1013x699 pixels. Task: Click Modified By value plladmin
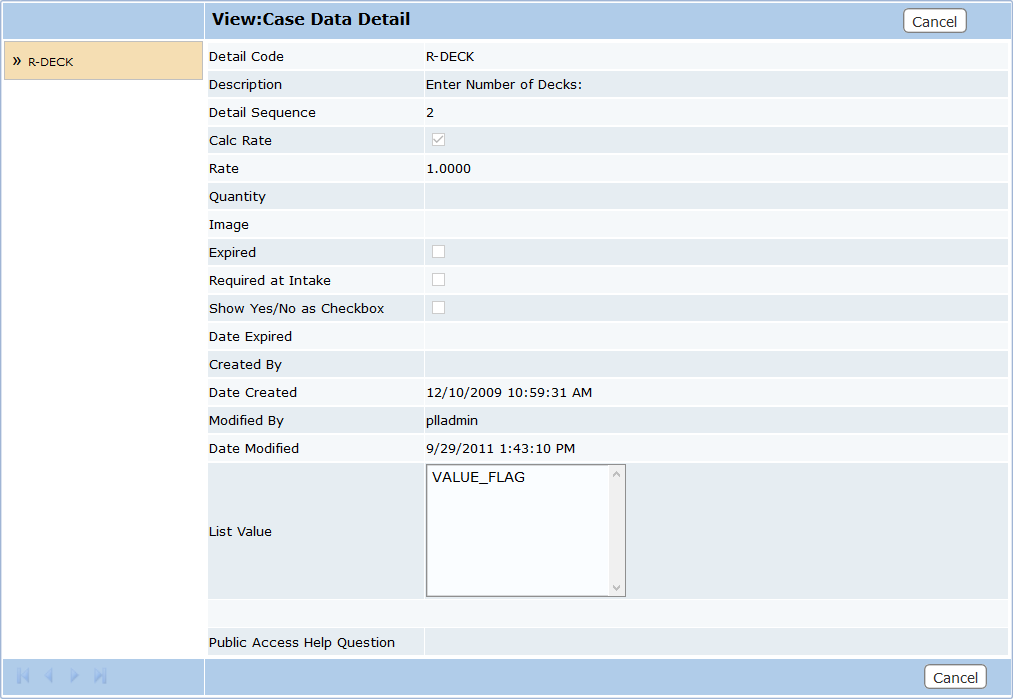tap(452, 421)
